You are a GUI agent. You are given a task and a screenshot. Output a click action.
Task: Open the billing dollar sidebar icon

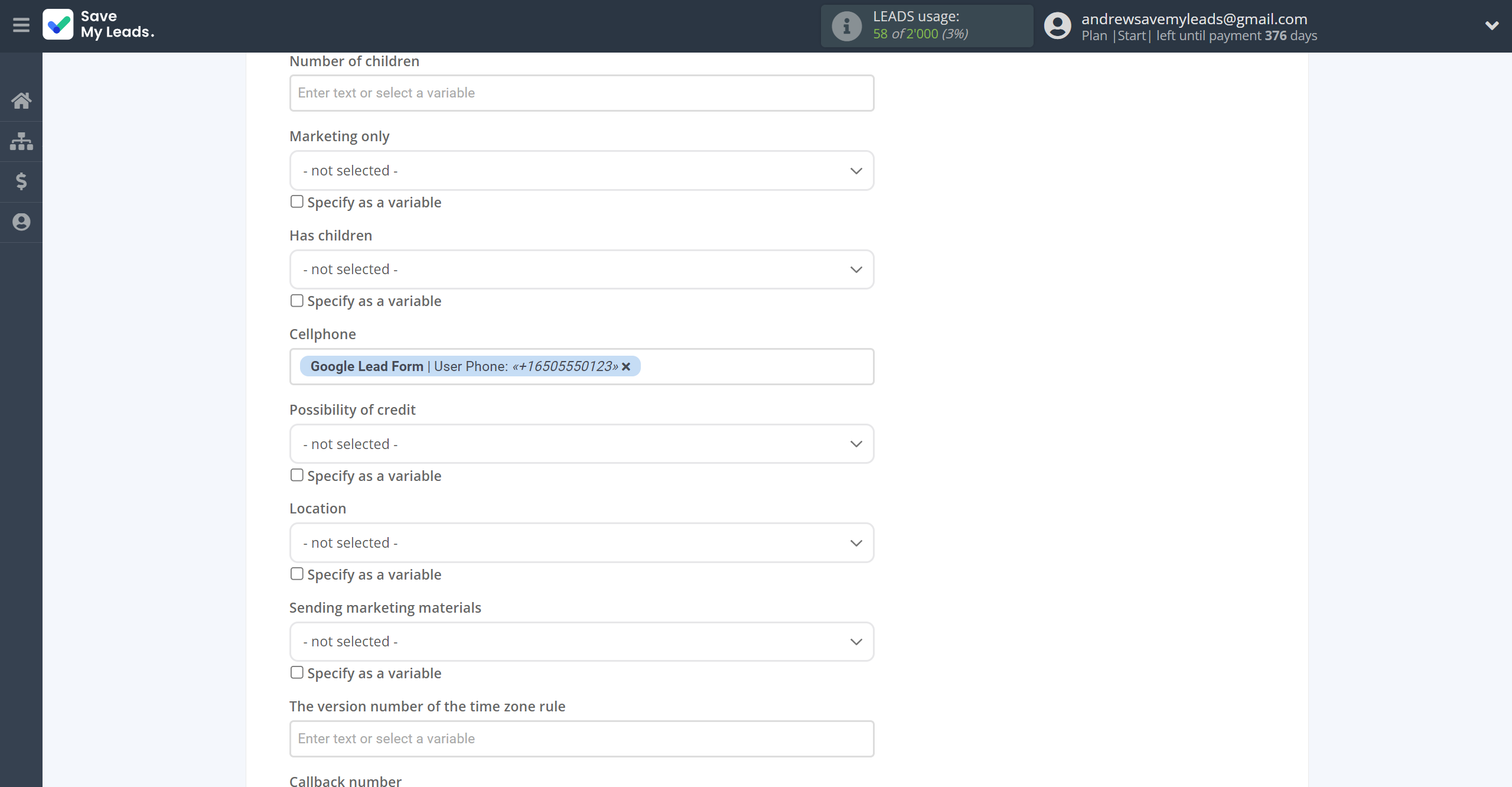[x=21, y=181]
